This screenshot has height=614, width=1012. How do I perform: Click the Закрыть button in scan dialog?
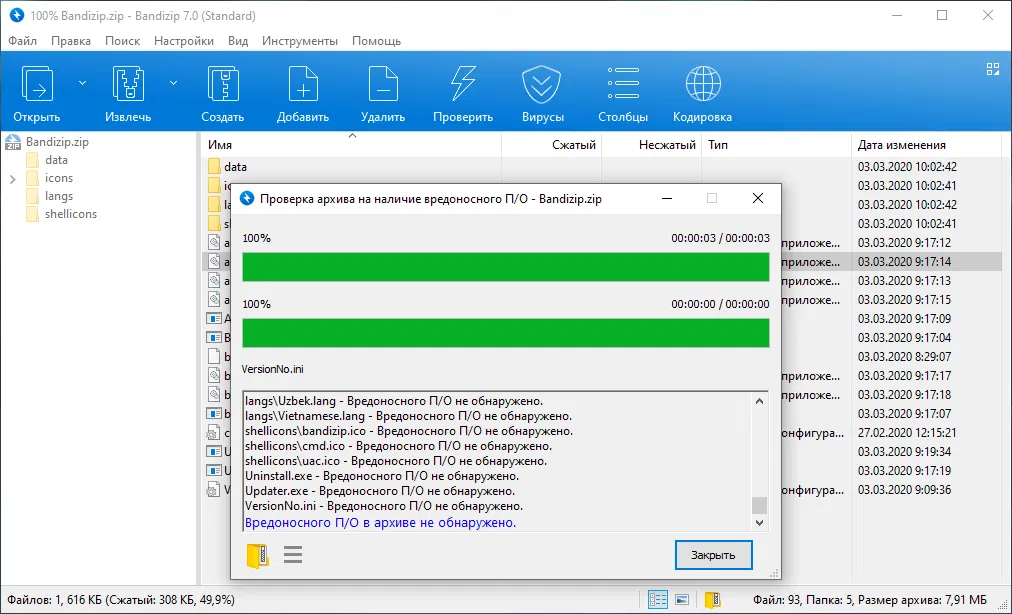[x=713, y=555]
